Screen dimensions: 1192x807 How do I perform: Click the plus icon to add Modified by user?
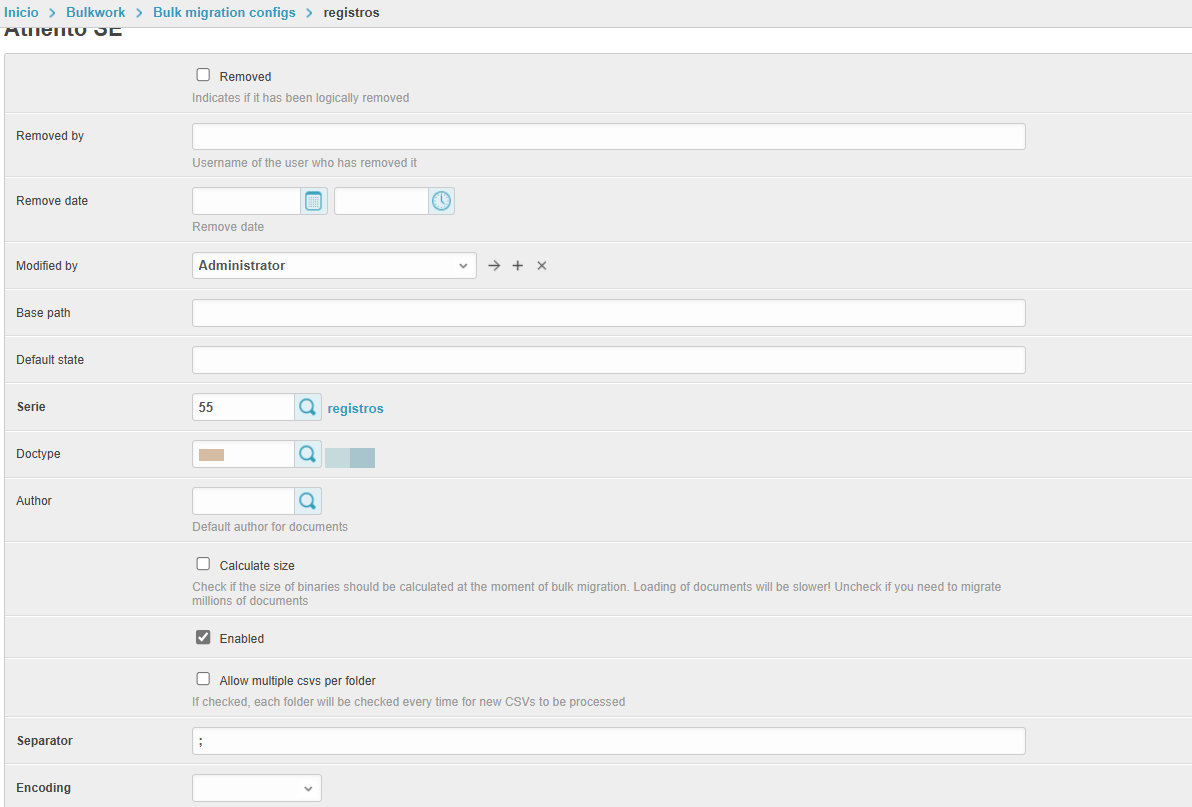pyautogui.click(x=518, y=266)
